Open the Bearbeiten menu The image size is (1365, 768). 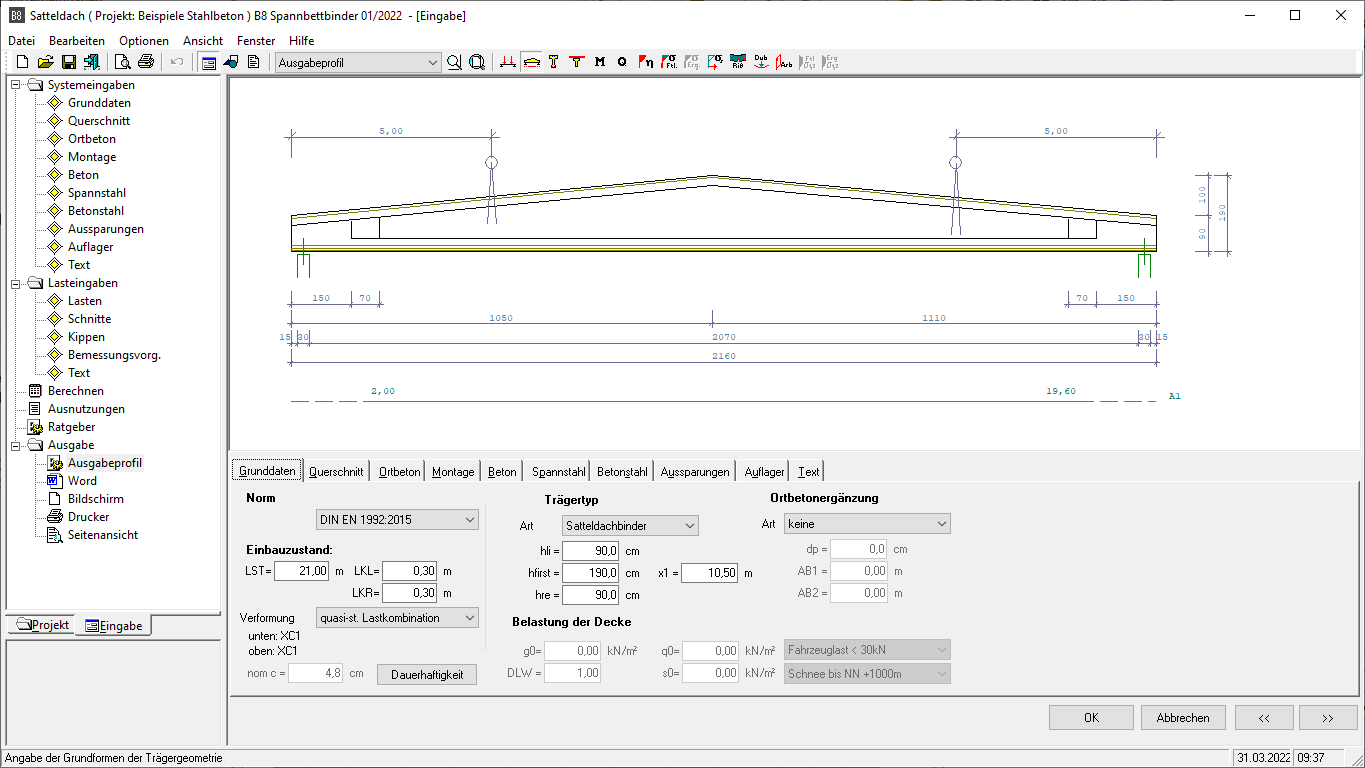coord(77,41)
